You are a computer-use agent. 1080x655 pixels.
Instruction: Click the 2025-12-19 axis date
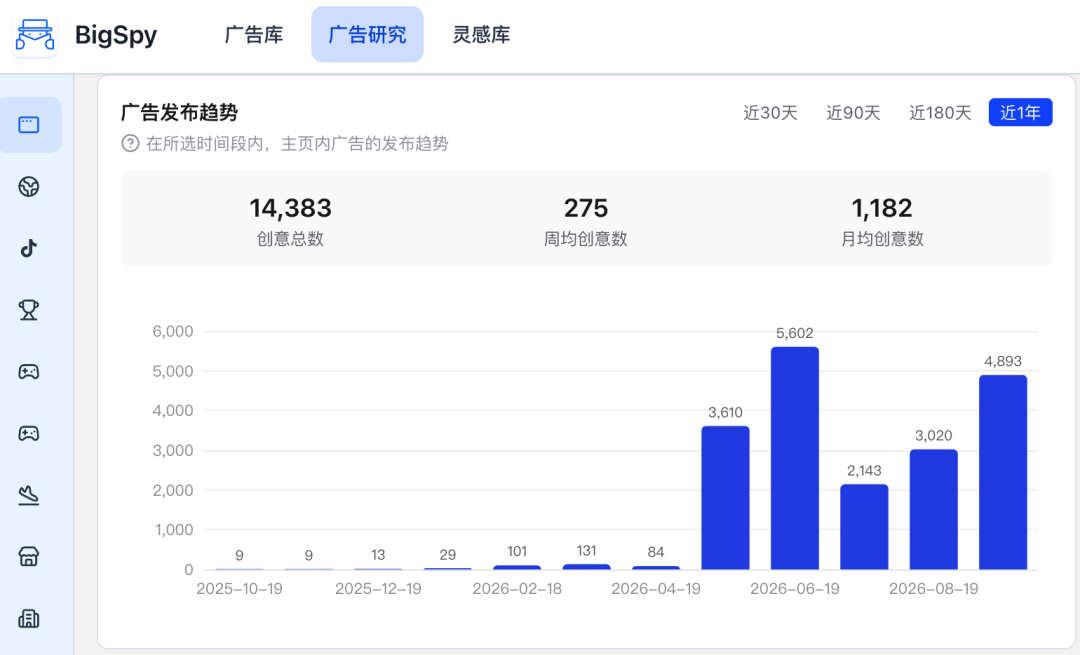(378, 589)
